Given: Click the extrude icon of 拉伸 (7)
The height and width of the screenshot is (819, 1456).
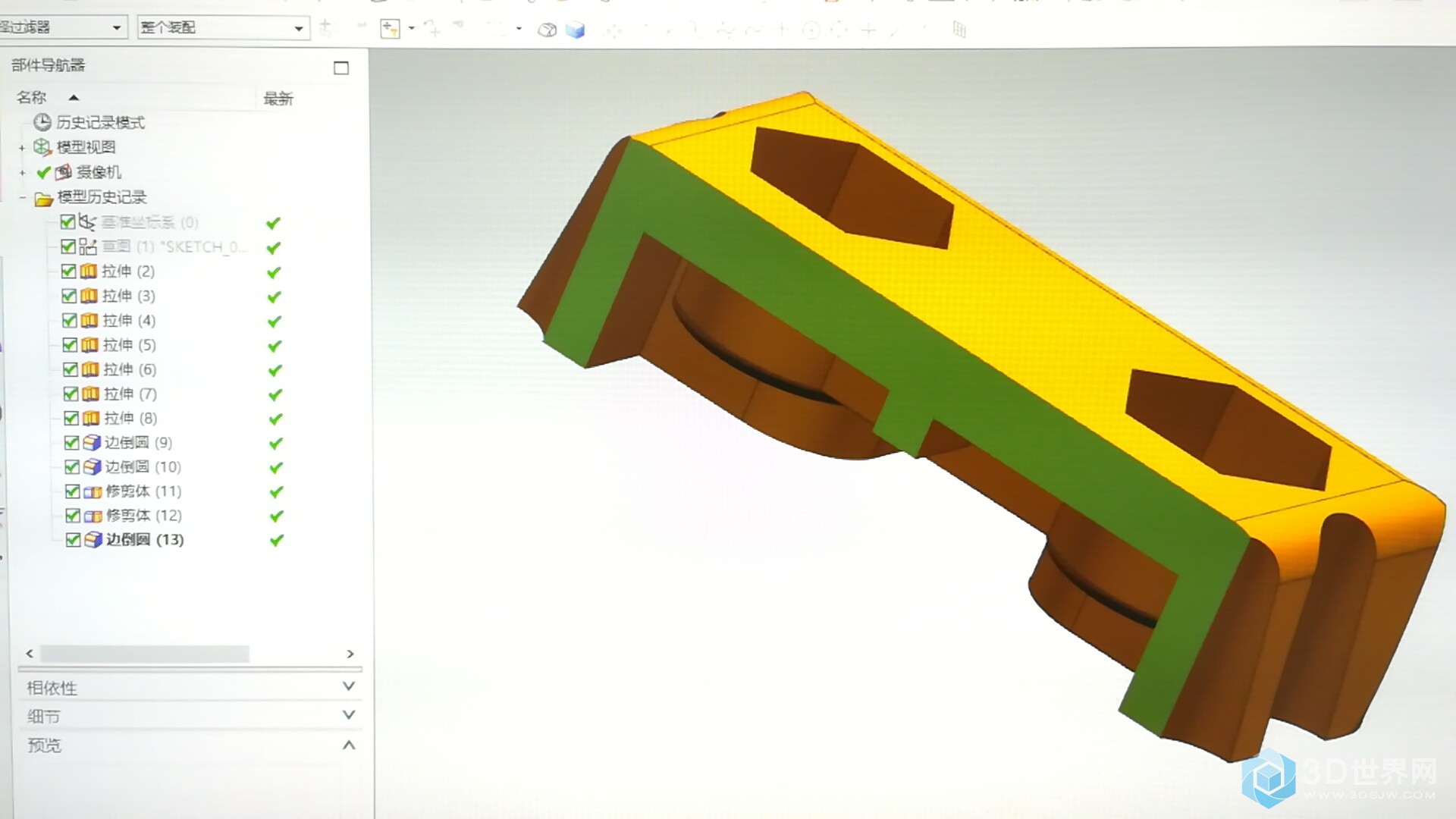Looking at the screenshot, I should [x=90, y=394].
